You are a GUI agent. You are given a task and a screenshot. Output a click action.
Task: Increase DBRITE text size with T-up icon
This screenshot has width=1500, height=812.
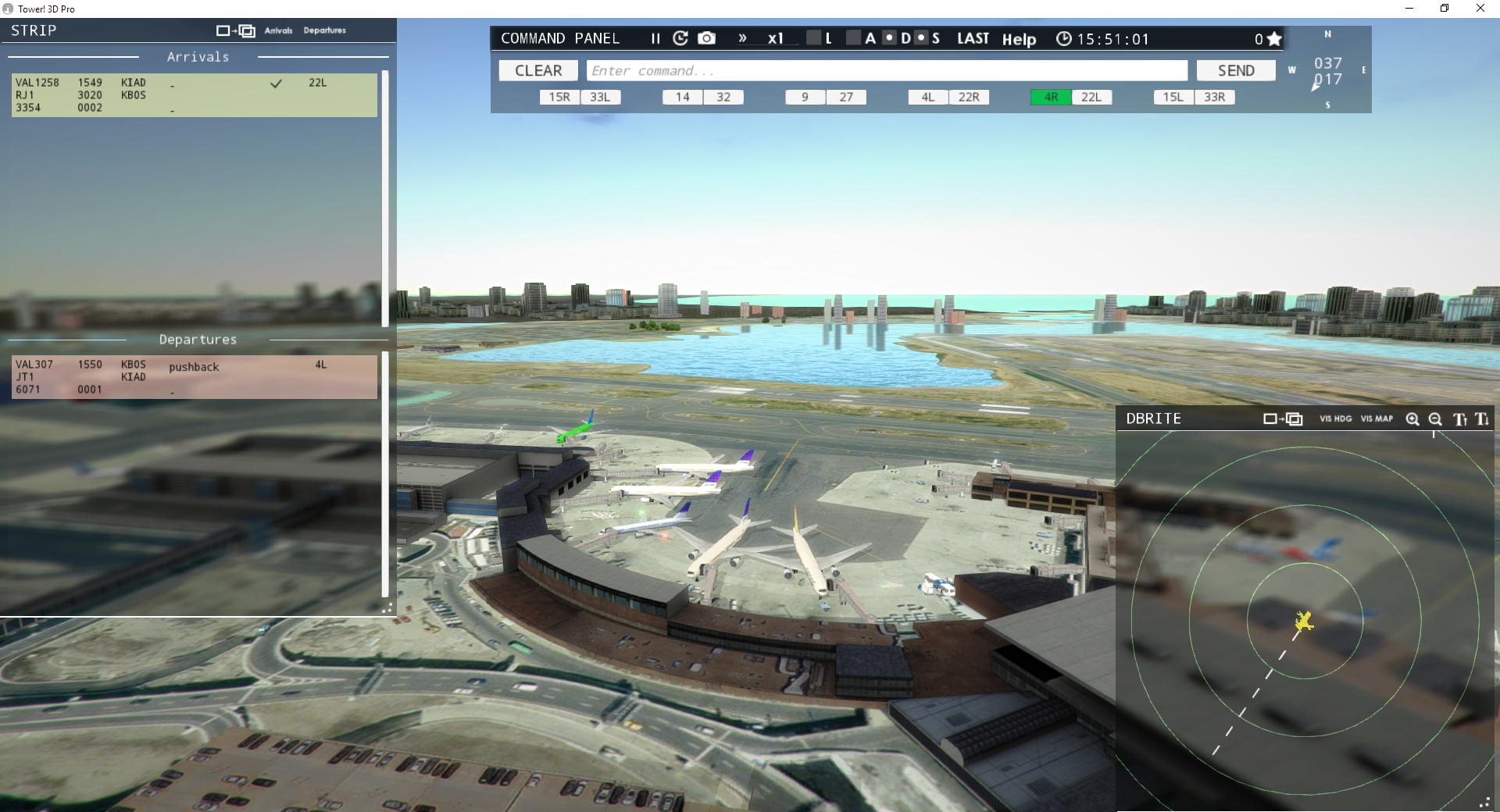[x=1459, y=419]
